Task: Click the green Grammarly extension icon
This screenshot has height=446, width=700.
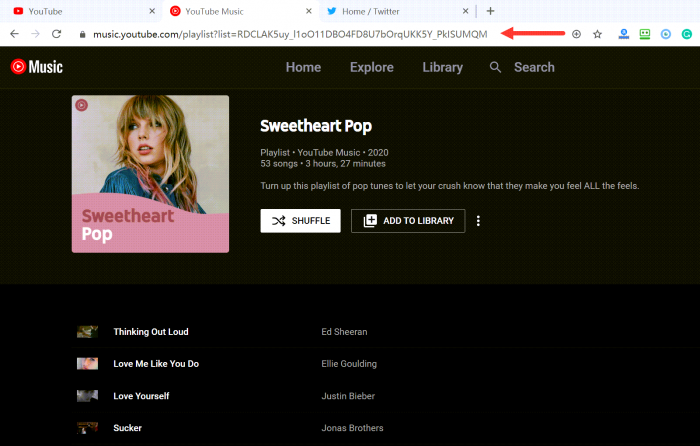Action: [687, 33]
